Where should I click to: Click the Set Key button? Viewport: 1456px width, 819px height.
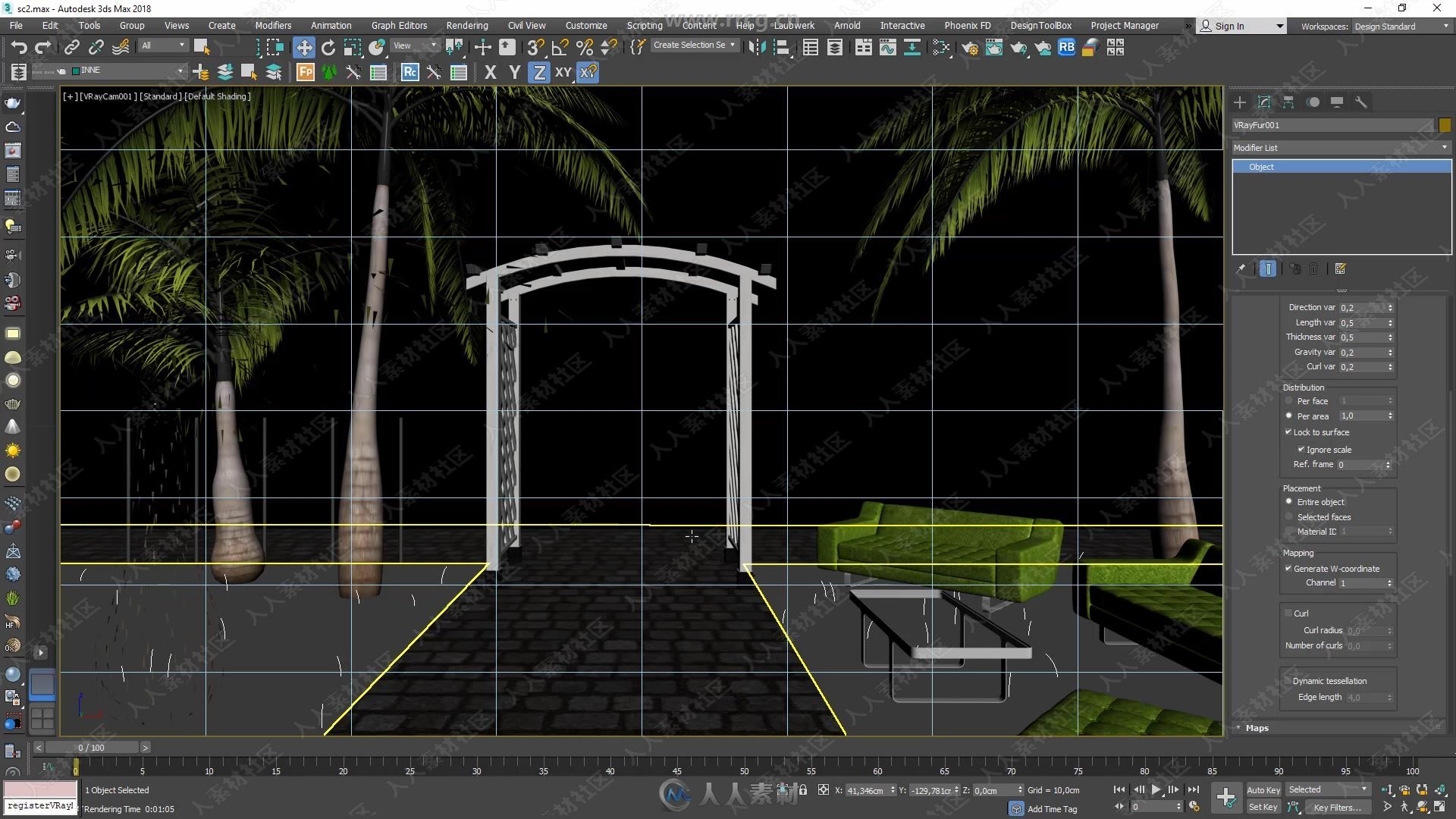tap(1262, 808)
